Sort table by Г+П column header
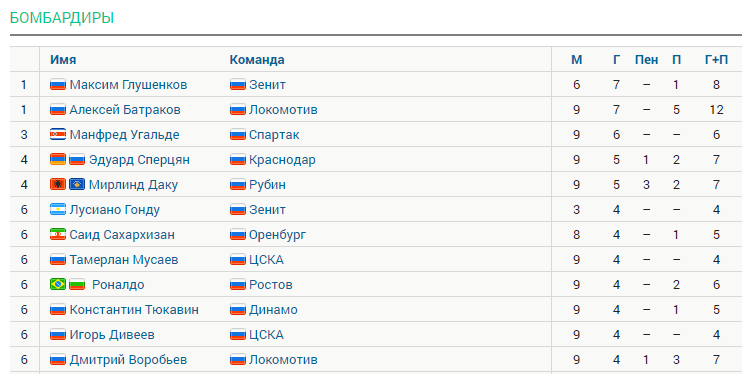The height and width of the screenshot is (374, 744). point(716,60)
